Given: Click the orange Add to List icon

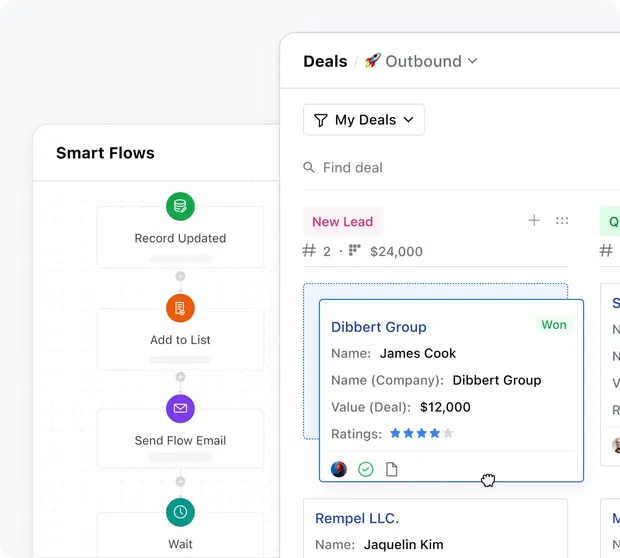Looking at the screenshot, I should coord(180,308).
